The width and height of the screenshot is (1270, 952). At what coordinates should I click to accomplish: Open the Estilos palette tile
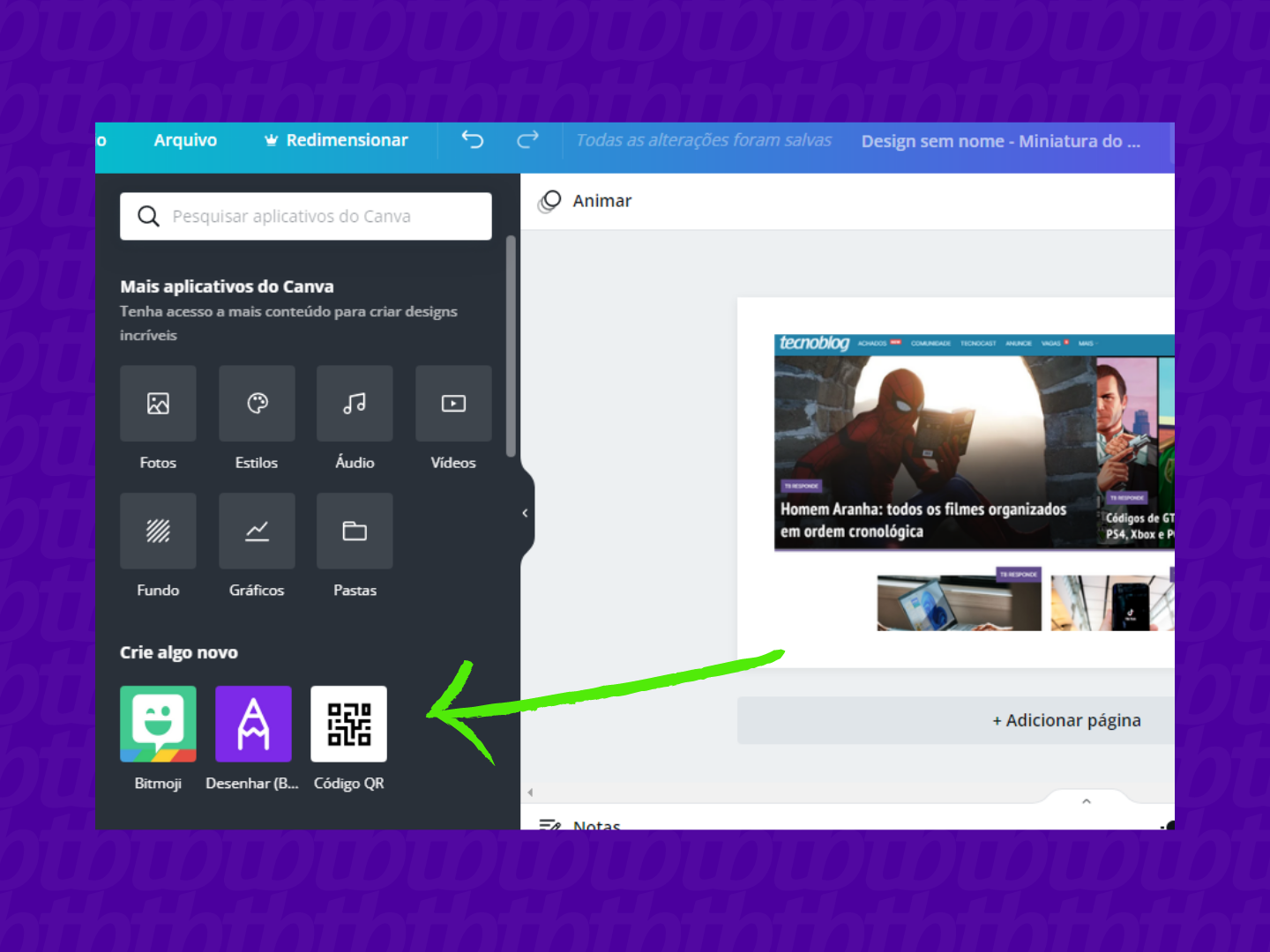click(x=257, y=403)
